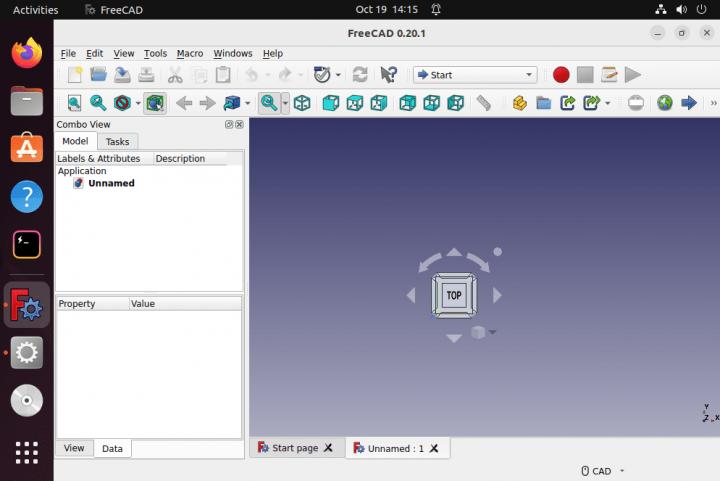Image resolution: width=720 pixels, height=481 pixels.
Task: Click the What's This help icon
Action: click(x=389, y=75)
